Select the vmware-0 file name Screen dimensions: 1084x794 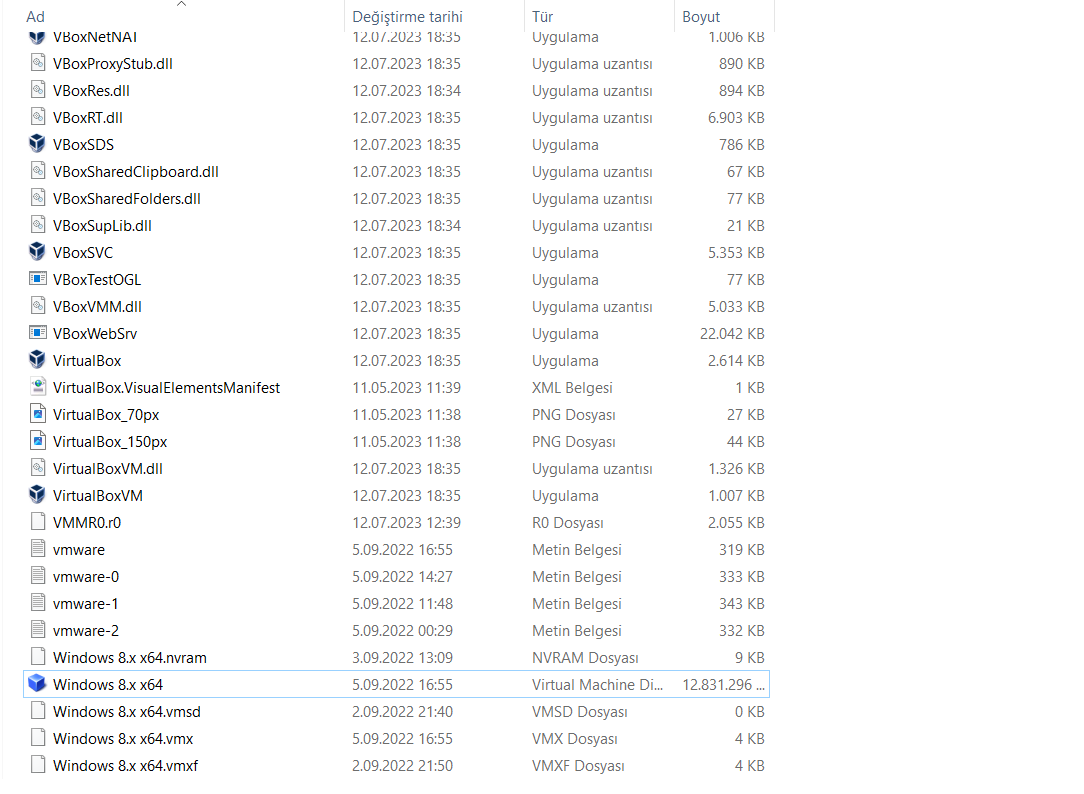click(x=86, y=576)
